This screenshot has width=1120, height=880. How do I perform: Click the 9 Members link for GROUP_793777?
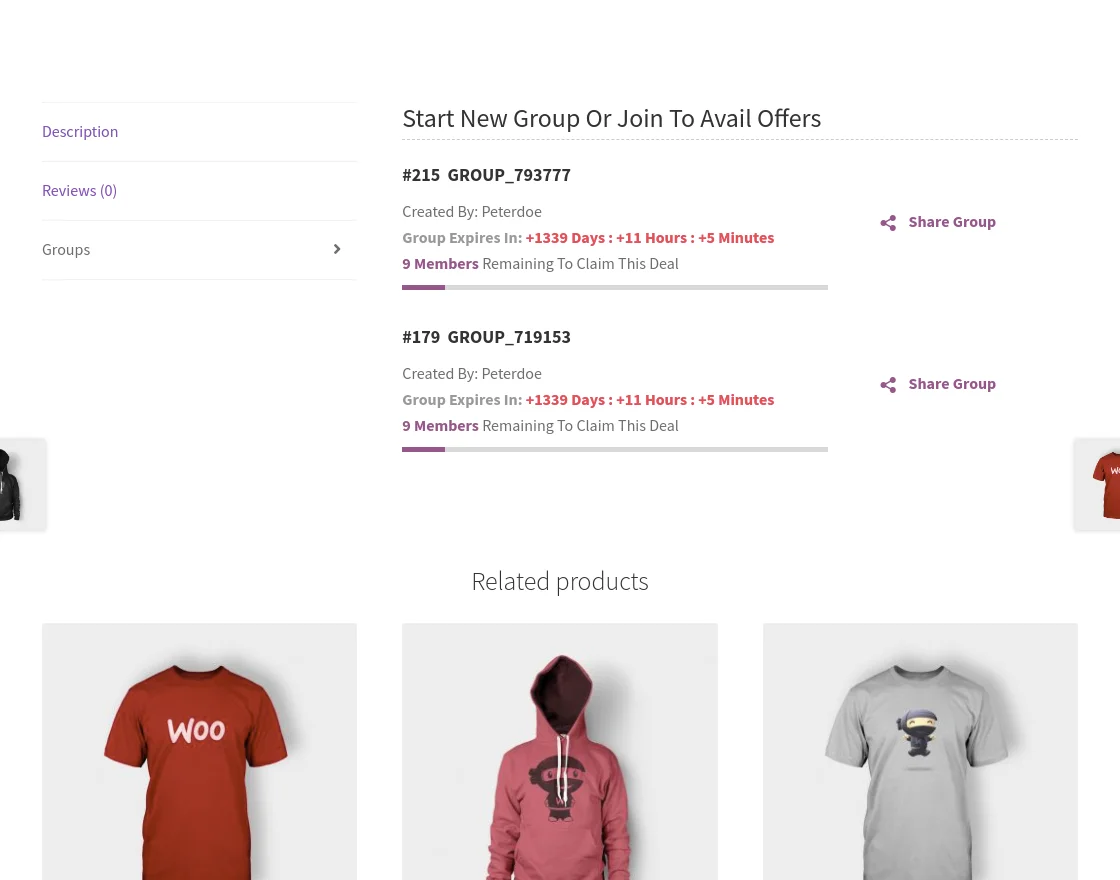pos(440,263)
